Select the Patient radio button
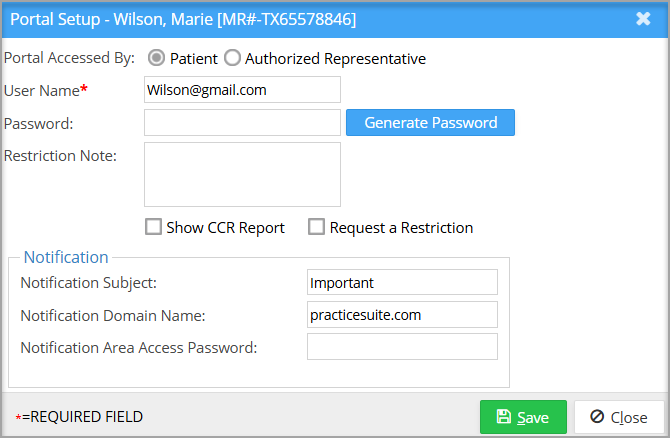 pos(157,59)
